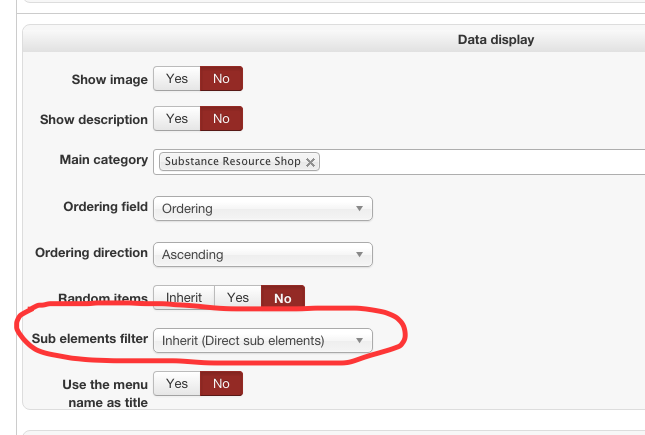Set Random items to Yes
The width and height of the screenshot is (645, 435).
[x=238, y=298]
